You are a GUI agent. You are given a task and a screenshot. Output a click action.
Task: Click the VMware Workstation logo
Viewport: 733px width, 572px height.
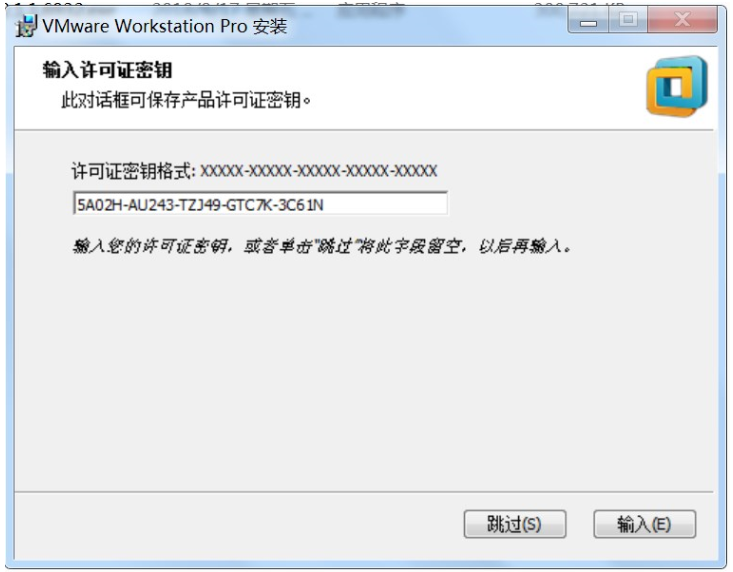pos(677,86)
